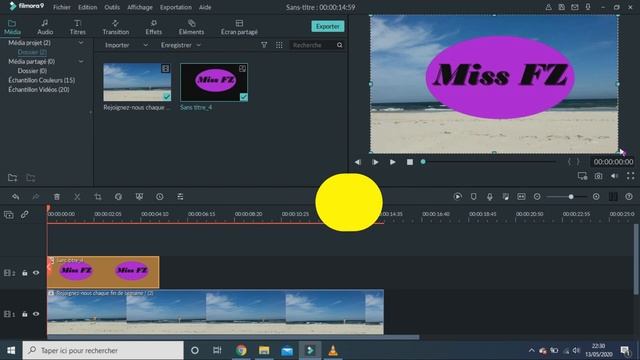The image size is (640, 360).
Task: Click the timeline help question icon
Action: (629, 197)
